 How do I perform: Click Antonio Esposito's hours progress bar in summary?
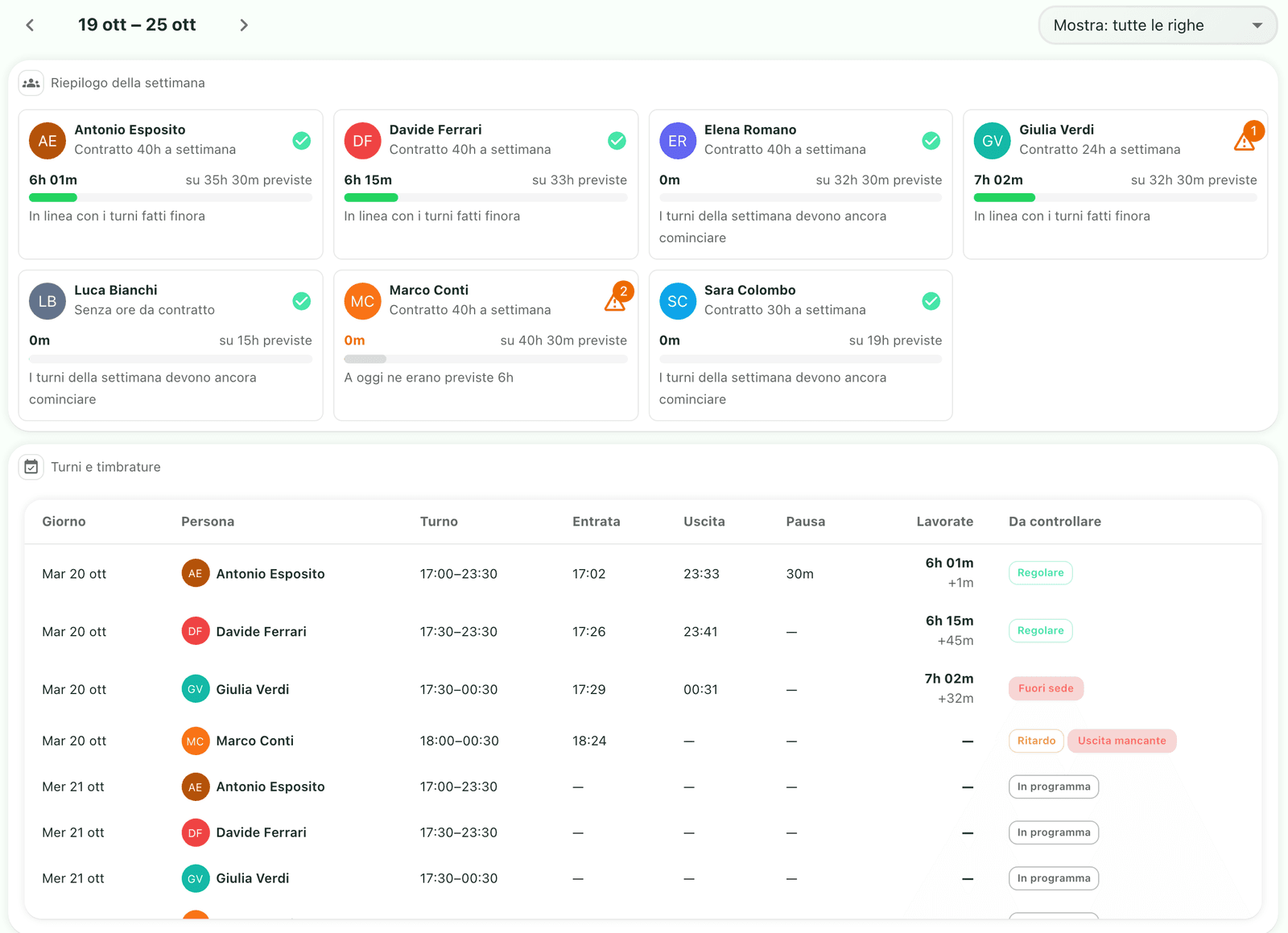pyautogui.click(x=171, y=197)
